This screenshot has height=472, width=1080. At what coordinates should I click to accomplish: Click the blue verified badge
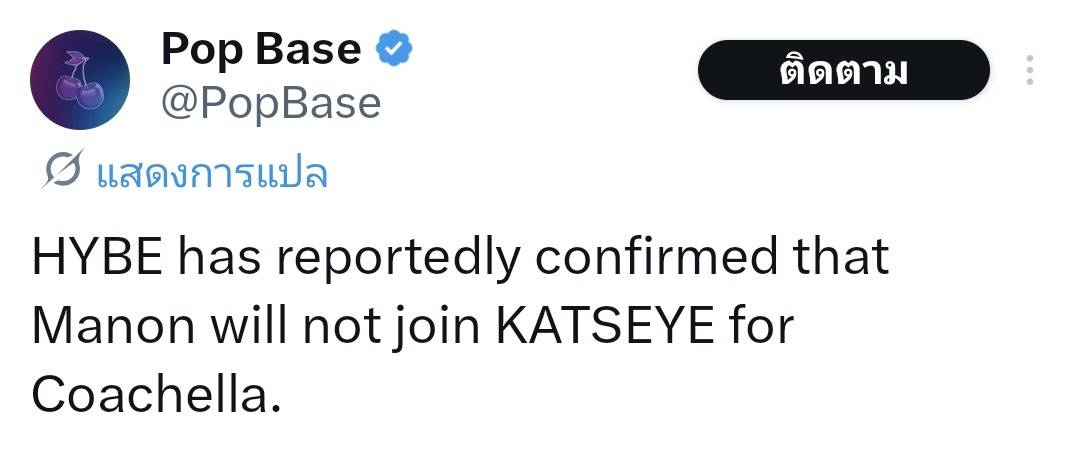[395, 49]
